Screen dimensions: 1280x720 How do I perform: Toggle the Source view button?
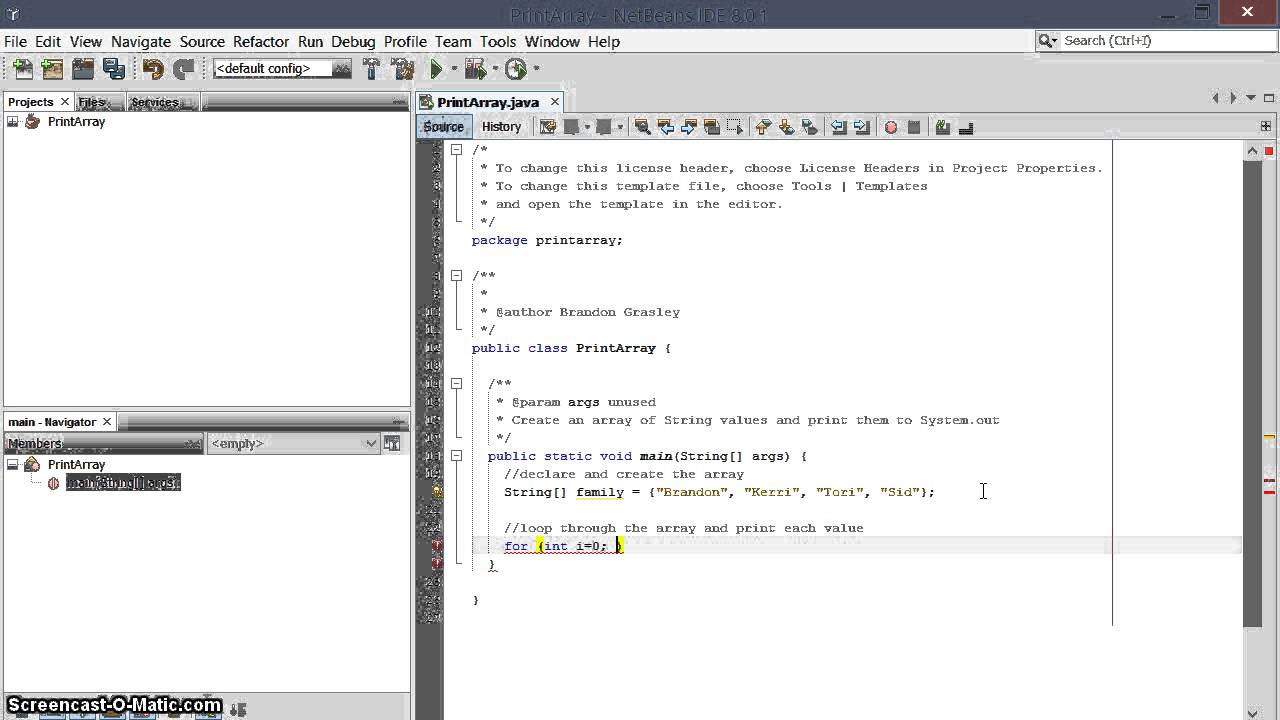click(x=443, y=127)
